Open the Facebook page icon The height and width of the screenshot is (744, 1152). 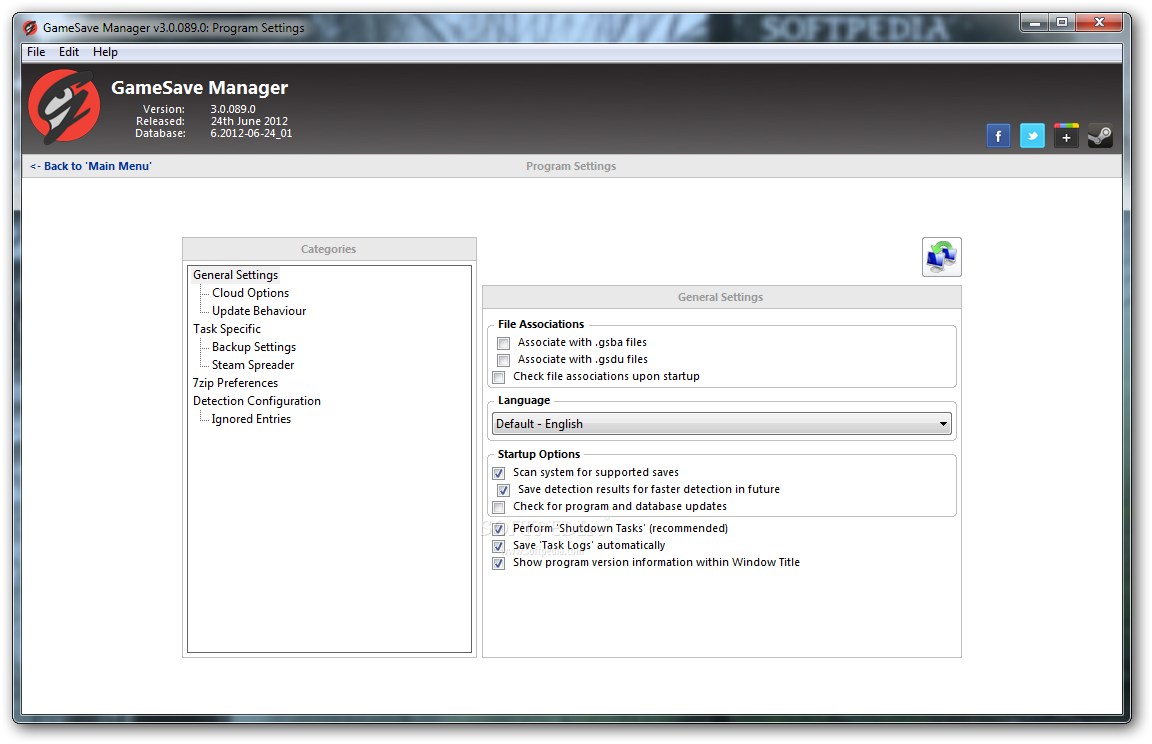[x=998, y=136]
